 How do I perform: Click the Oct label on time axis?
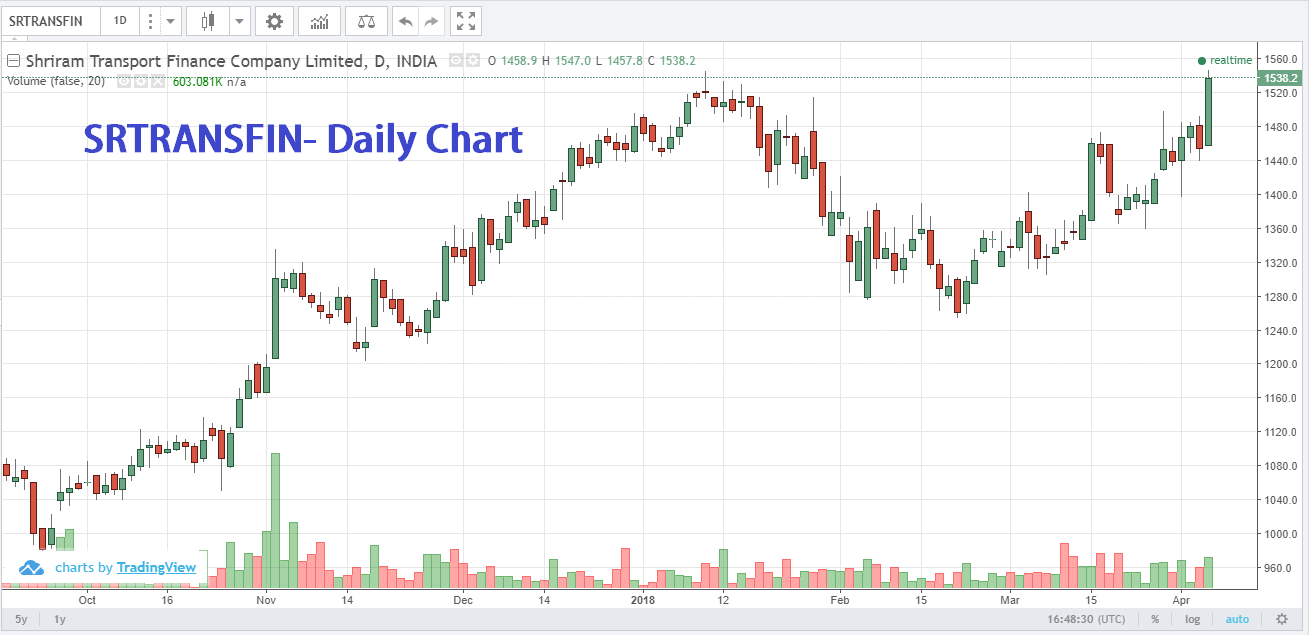[87, 601]
